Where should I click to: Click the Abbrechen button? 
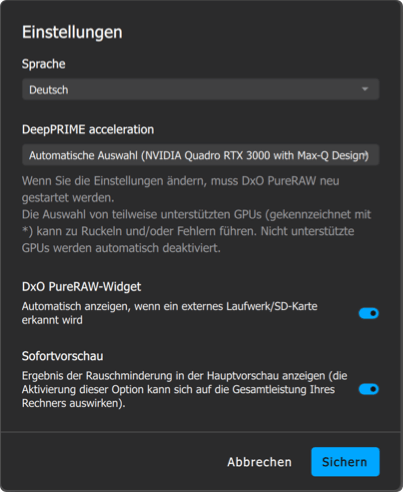click(259, 462)
